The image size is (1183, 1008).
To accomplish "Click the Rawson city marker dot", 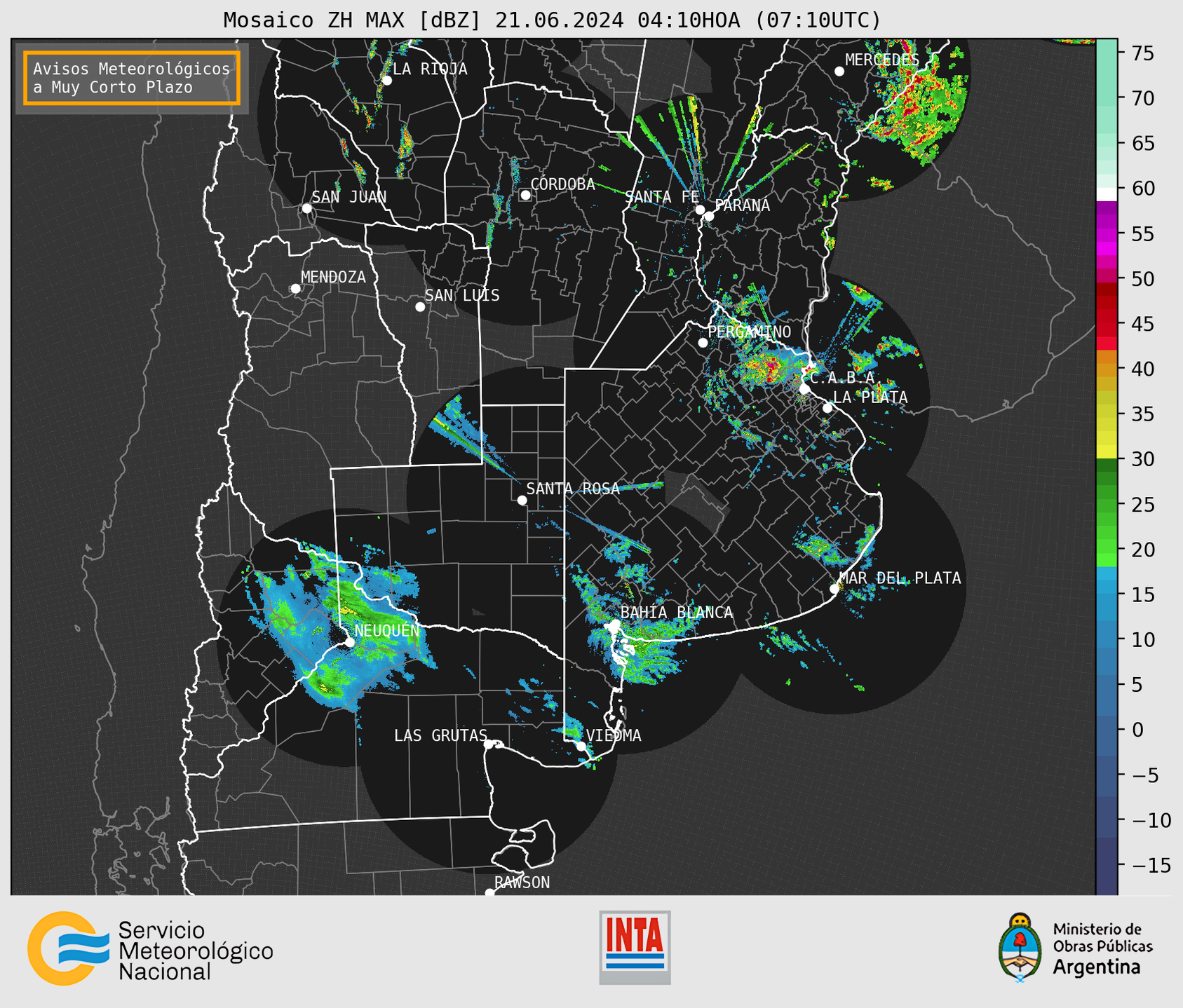I will [489, 892].
